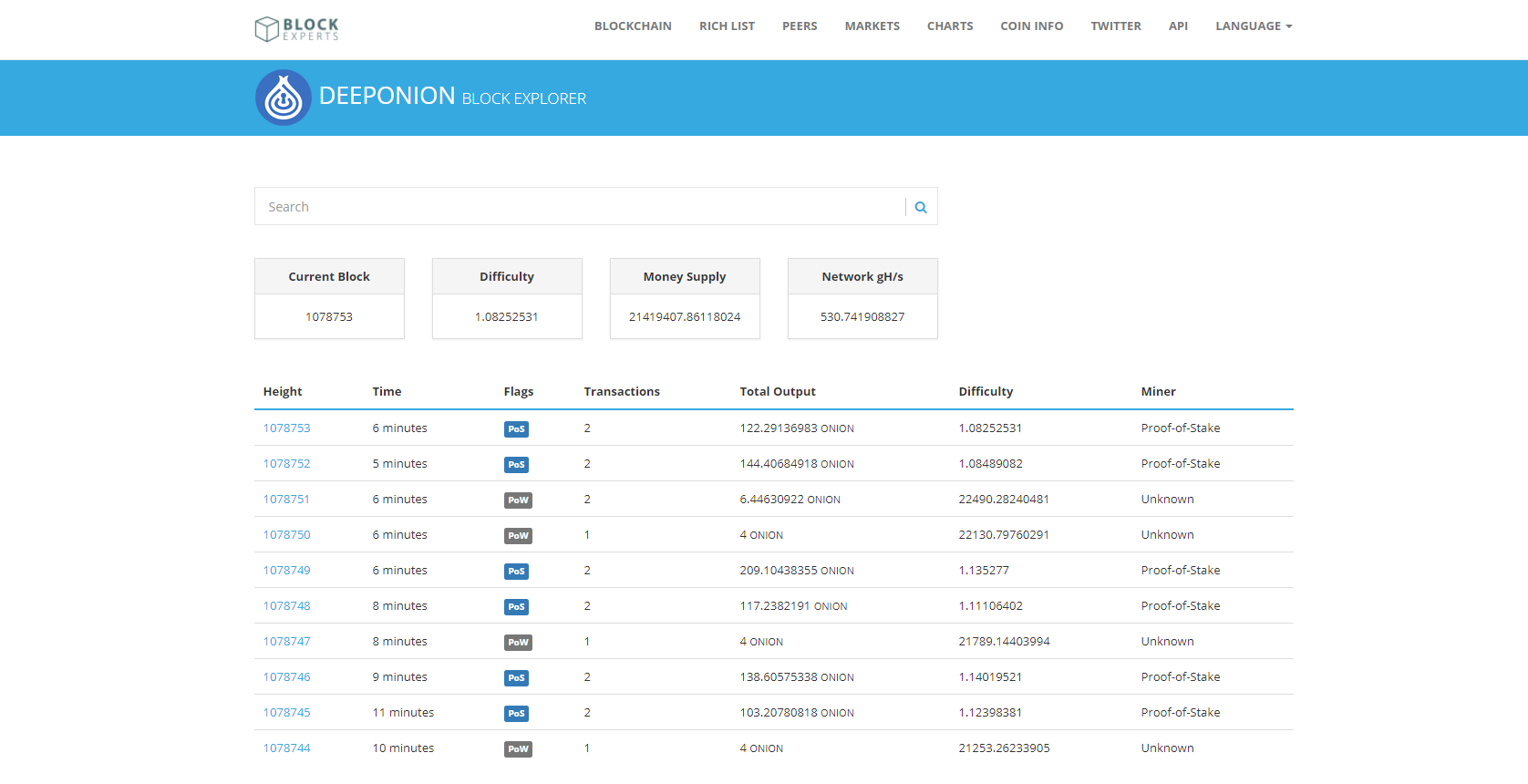This screenshot has width=1528, height=784.
Task: Navigate to Markets
Action: point(872,26)
